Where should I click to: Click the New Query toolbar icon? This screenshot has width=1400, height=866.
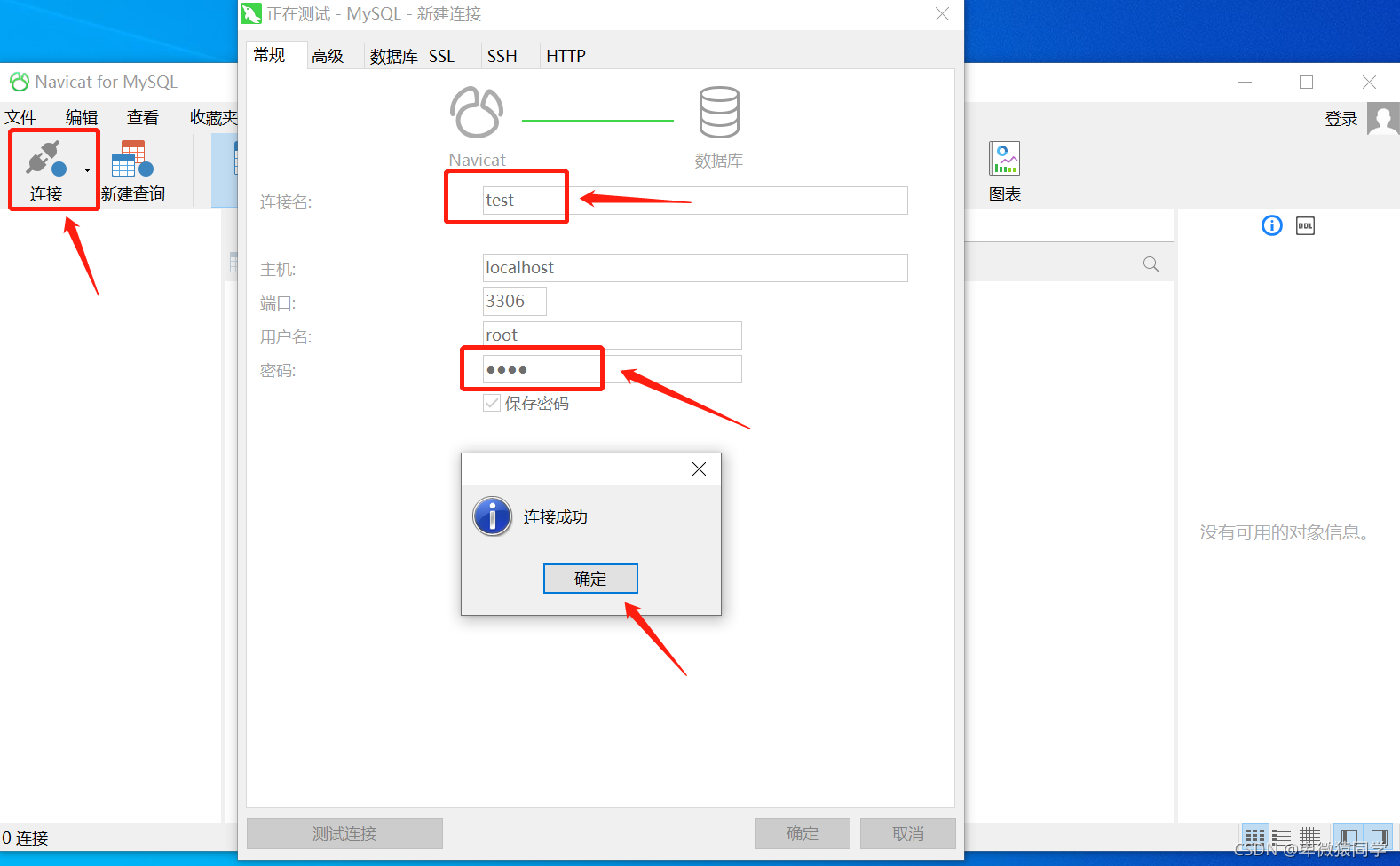pos(132,159)
